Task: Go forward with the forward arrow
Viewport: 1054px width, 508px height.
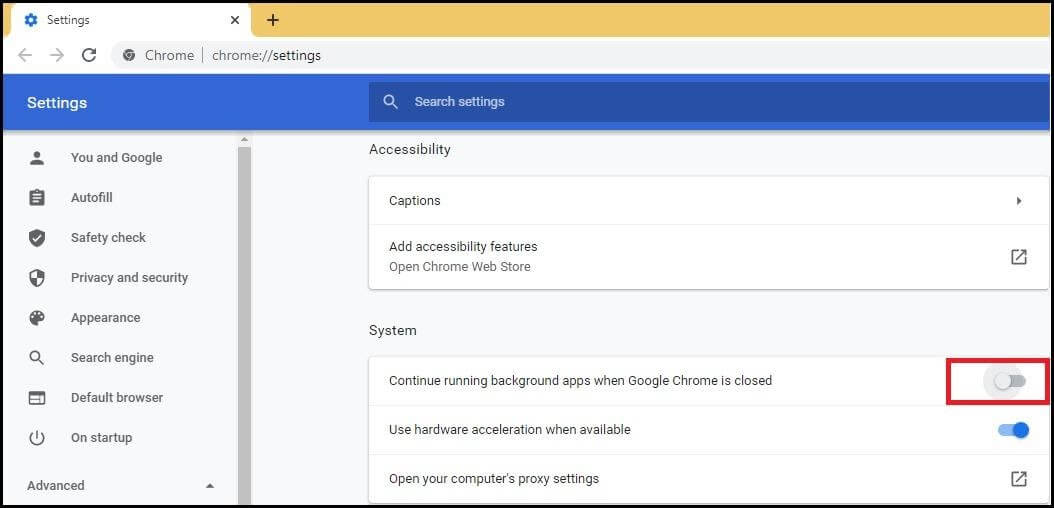Action: (57, 55)
